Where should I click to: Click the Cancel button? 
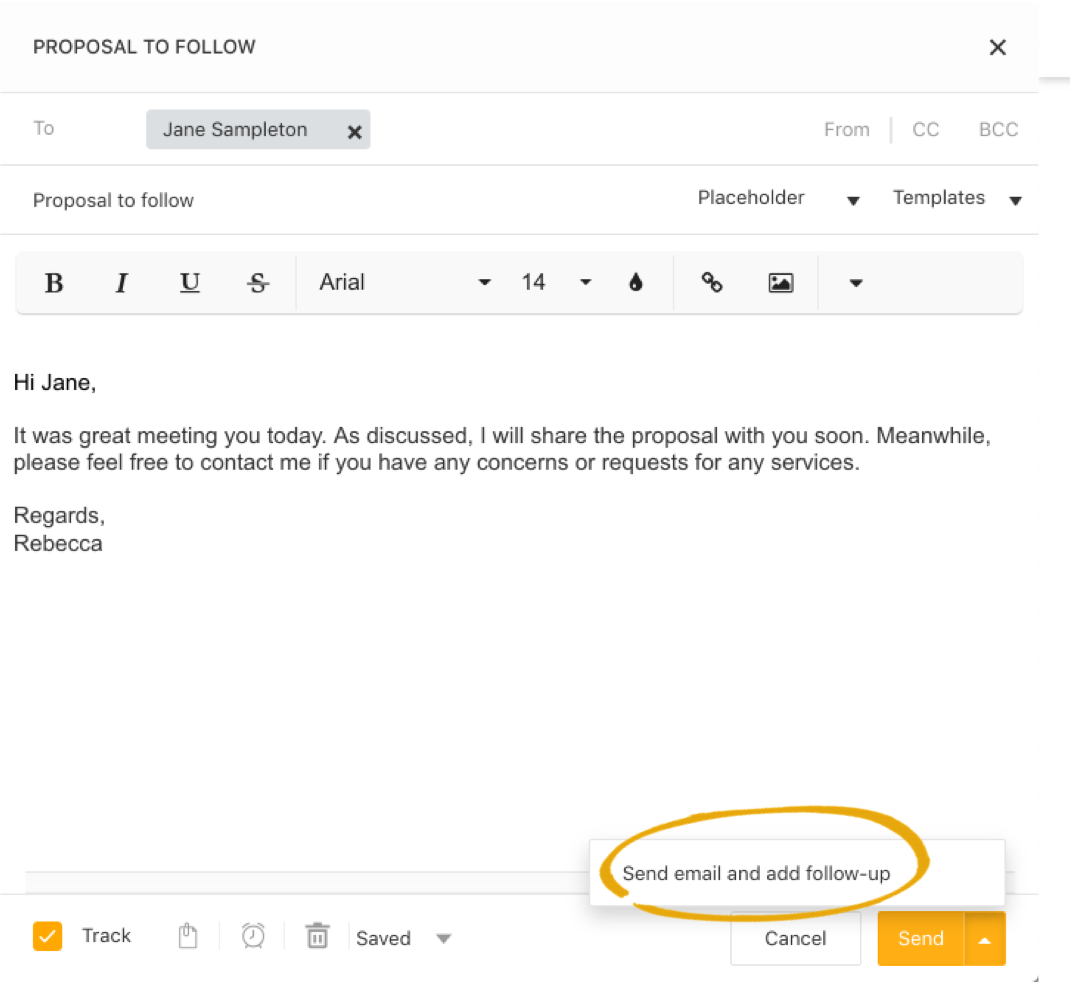[795, 938]
